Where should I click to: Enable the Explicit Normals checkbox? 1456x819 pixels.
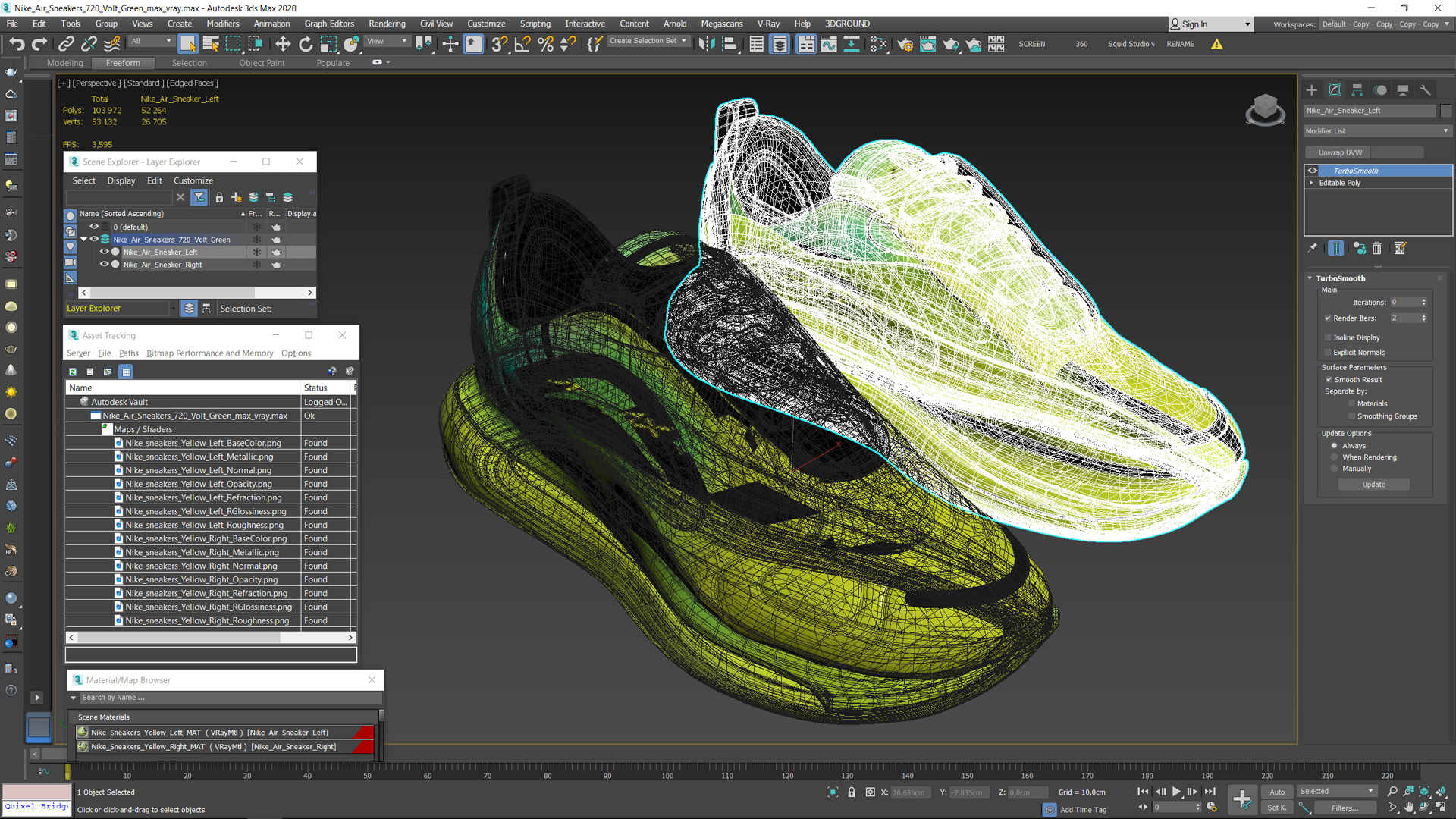[x=1328, y=353]
